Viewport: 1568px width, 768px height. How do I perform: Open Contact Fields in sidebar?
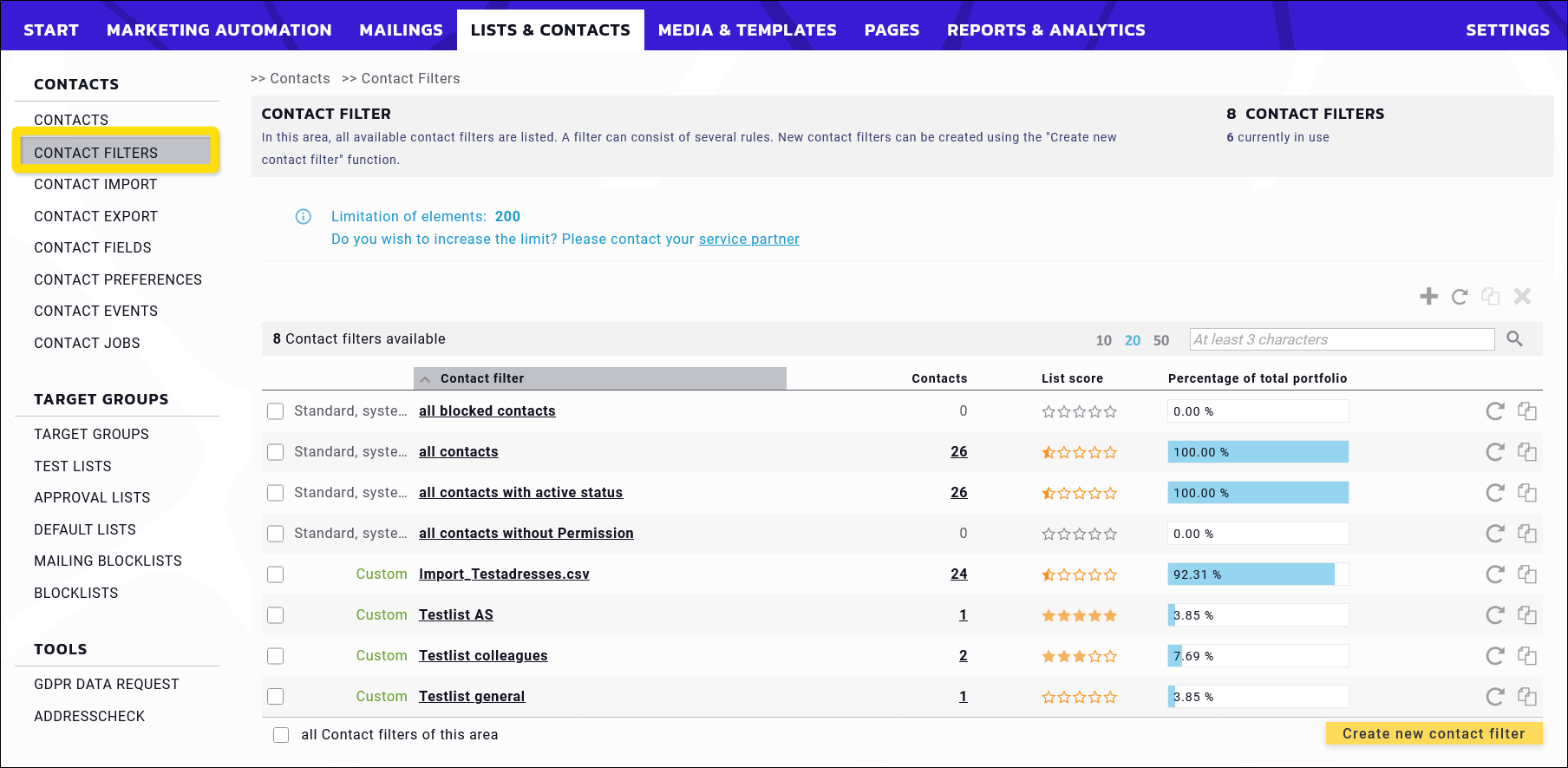[x=92, y=248]
